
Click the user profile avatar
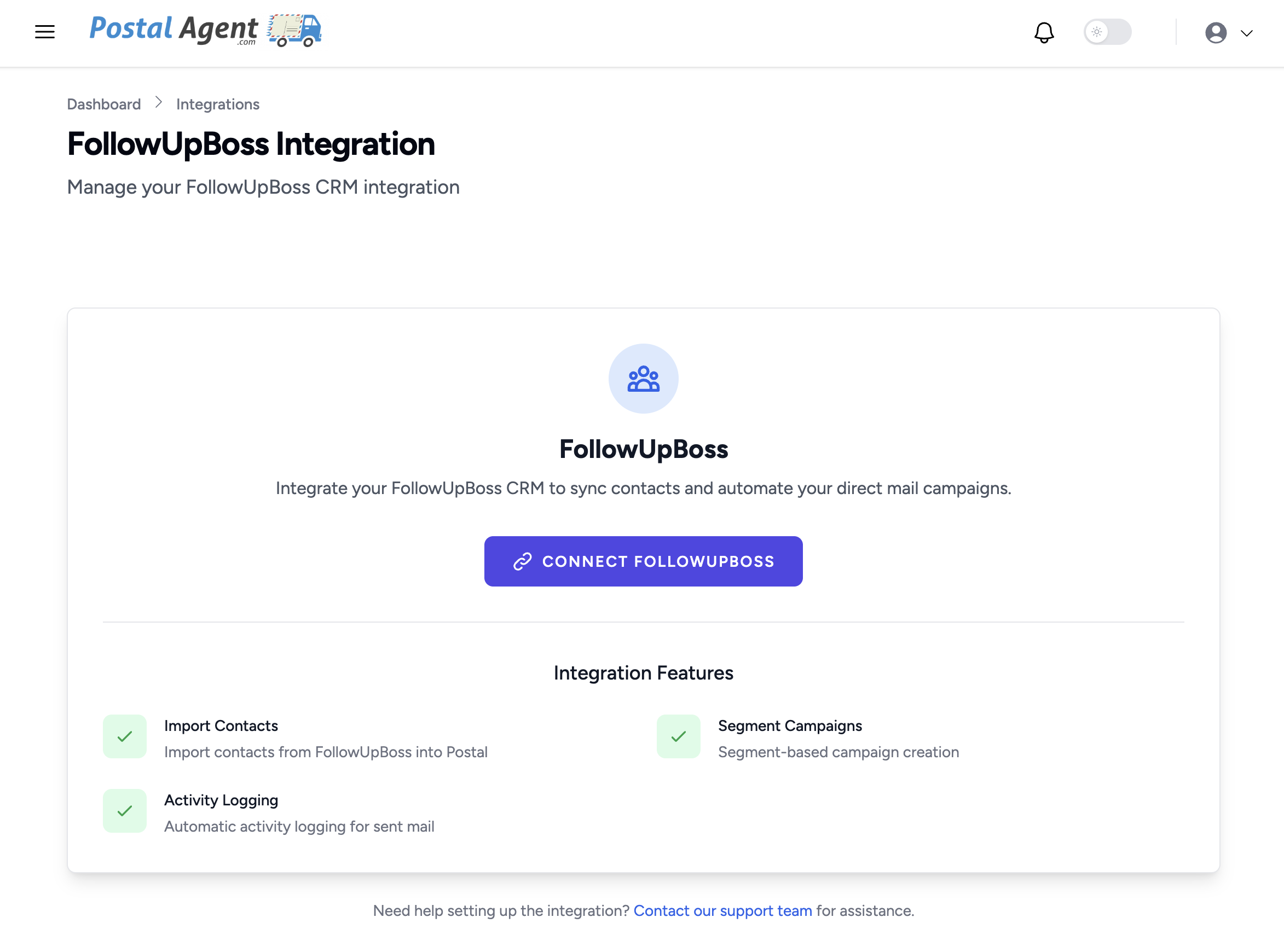point(1216,33)
